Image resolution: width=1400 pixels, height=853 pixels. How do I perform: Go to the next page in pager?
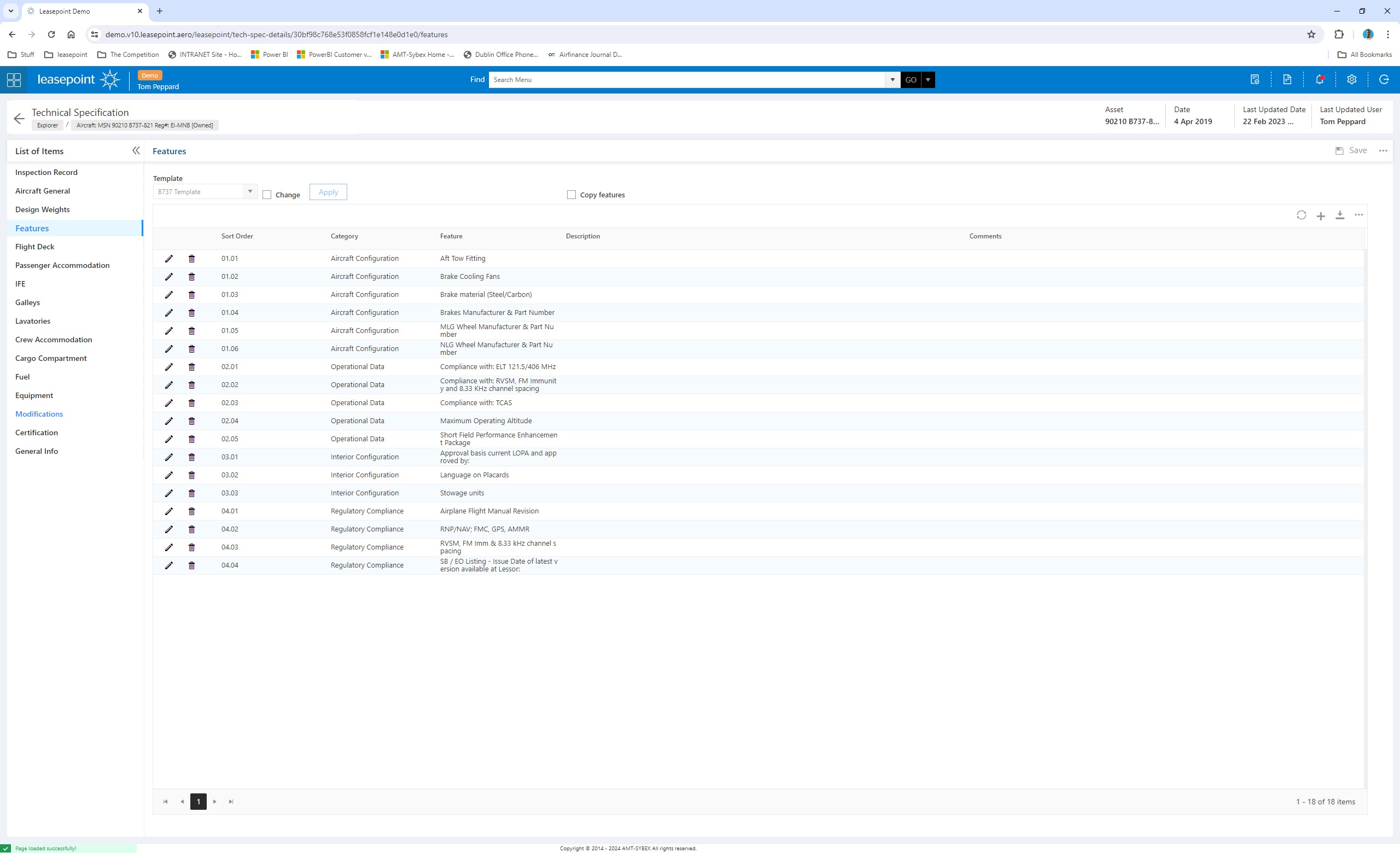pyautogui.click(x=215, y=802)
